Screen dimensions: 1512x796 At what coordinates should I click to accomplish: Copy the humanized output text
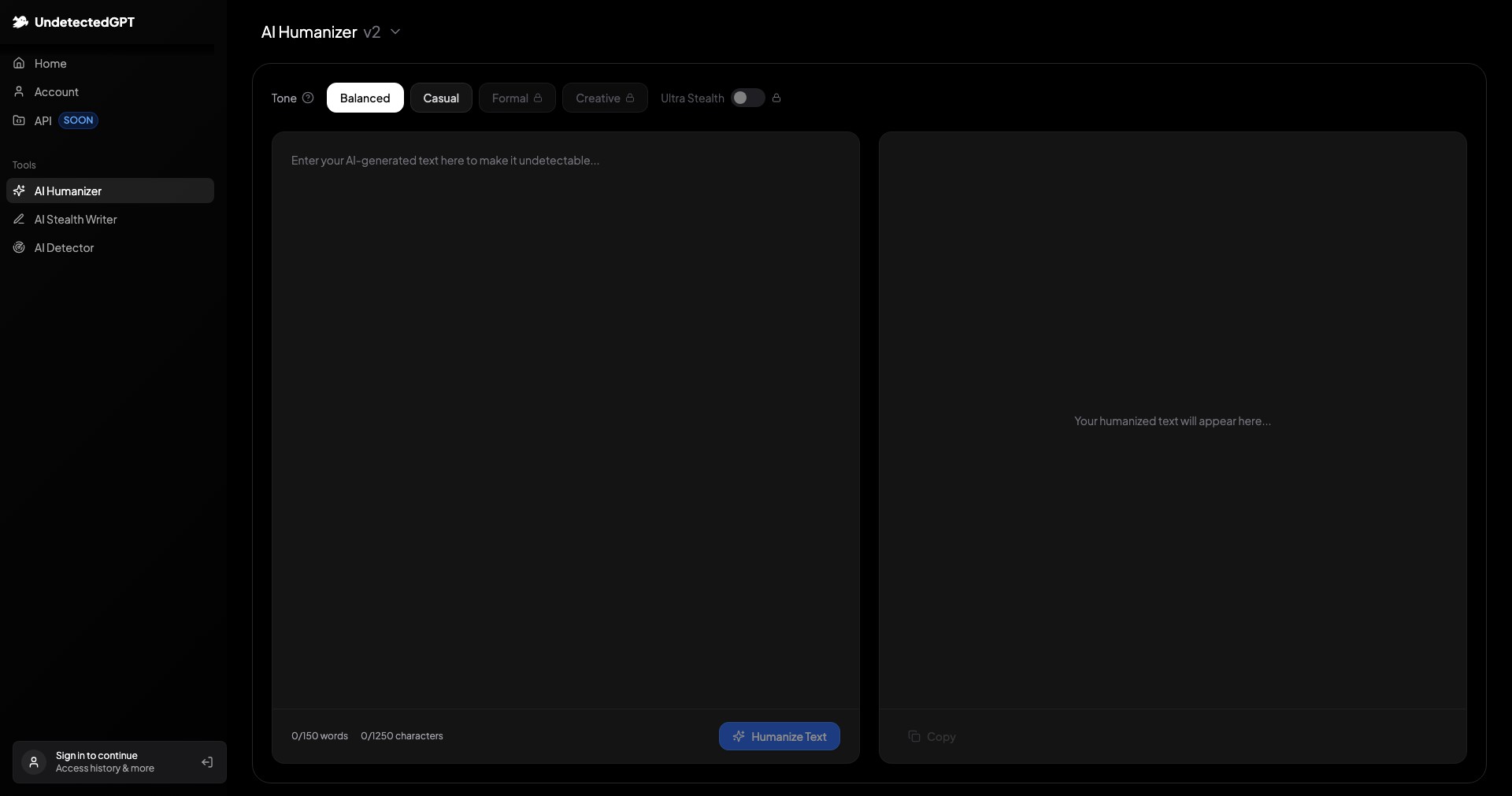pos(932,736)
